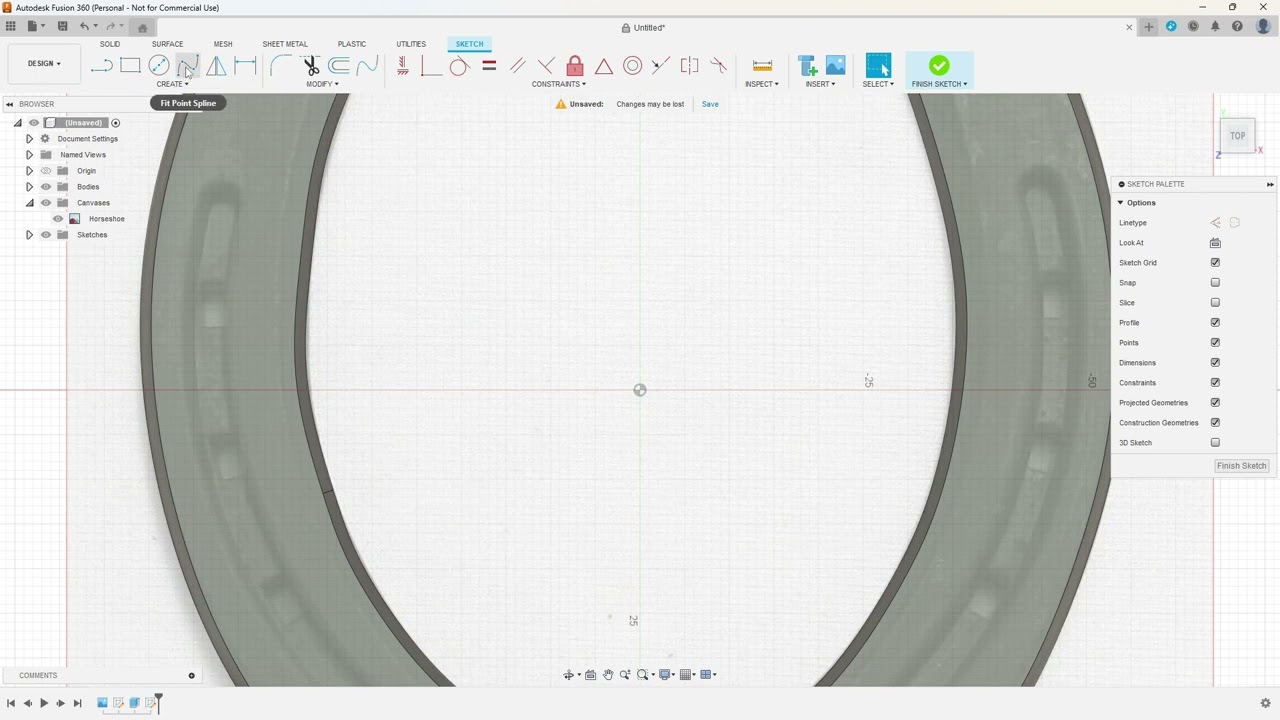This screenshot has height=720, width=1280.
Task: Apply the Symmetry constraint
Action: (x=690, y=66)
